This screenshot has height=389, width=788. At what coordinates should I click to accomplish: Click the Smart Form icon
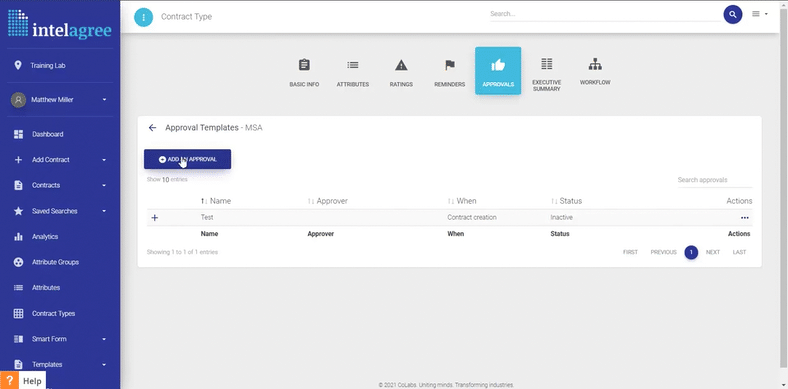(18, 339)
